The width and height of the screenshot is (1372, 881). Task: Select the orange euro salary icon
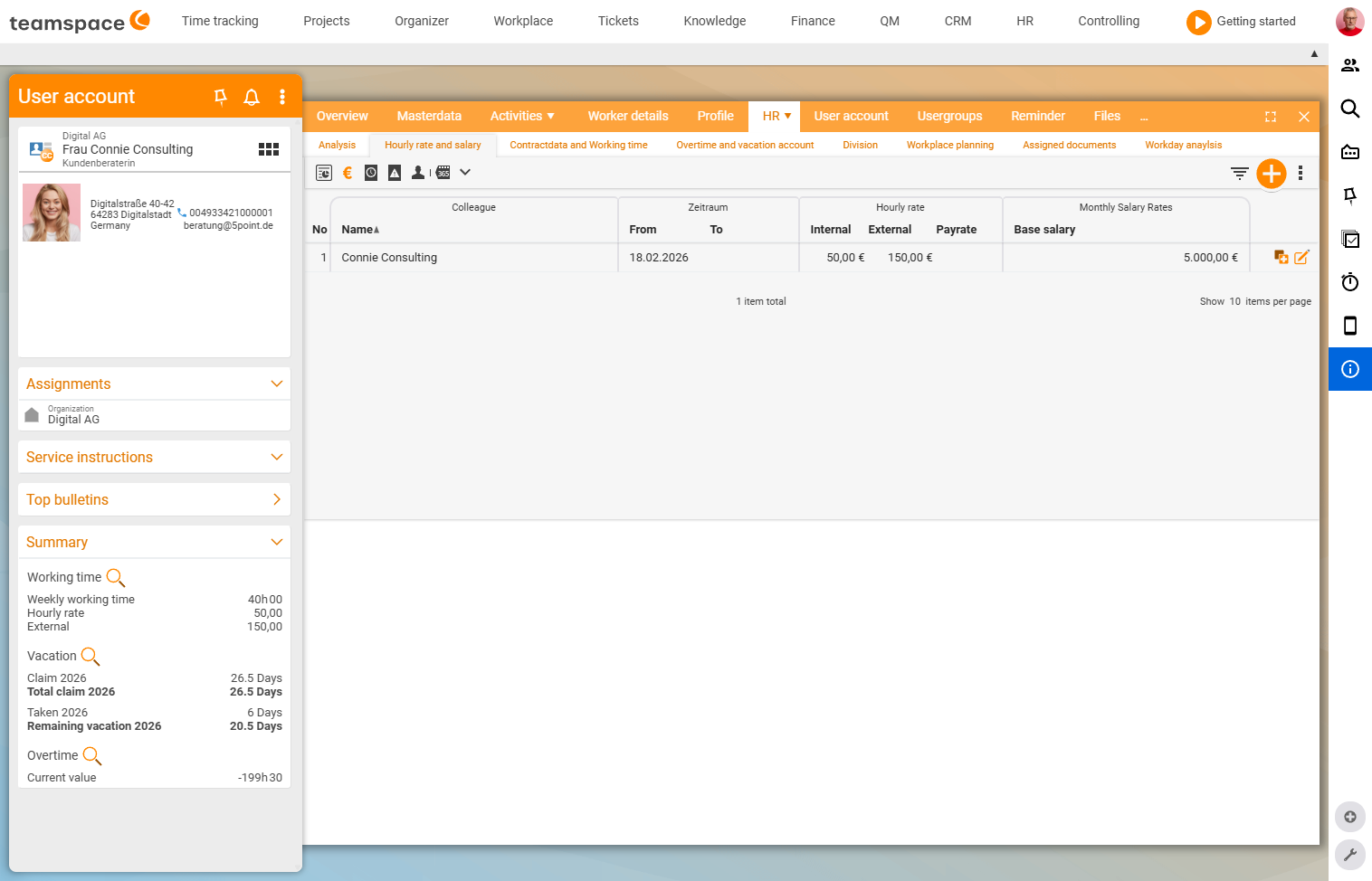point(348,173)
